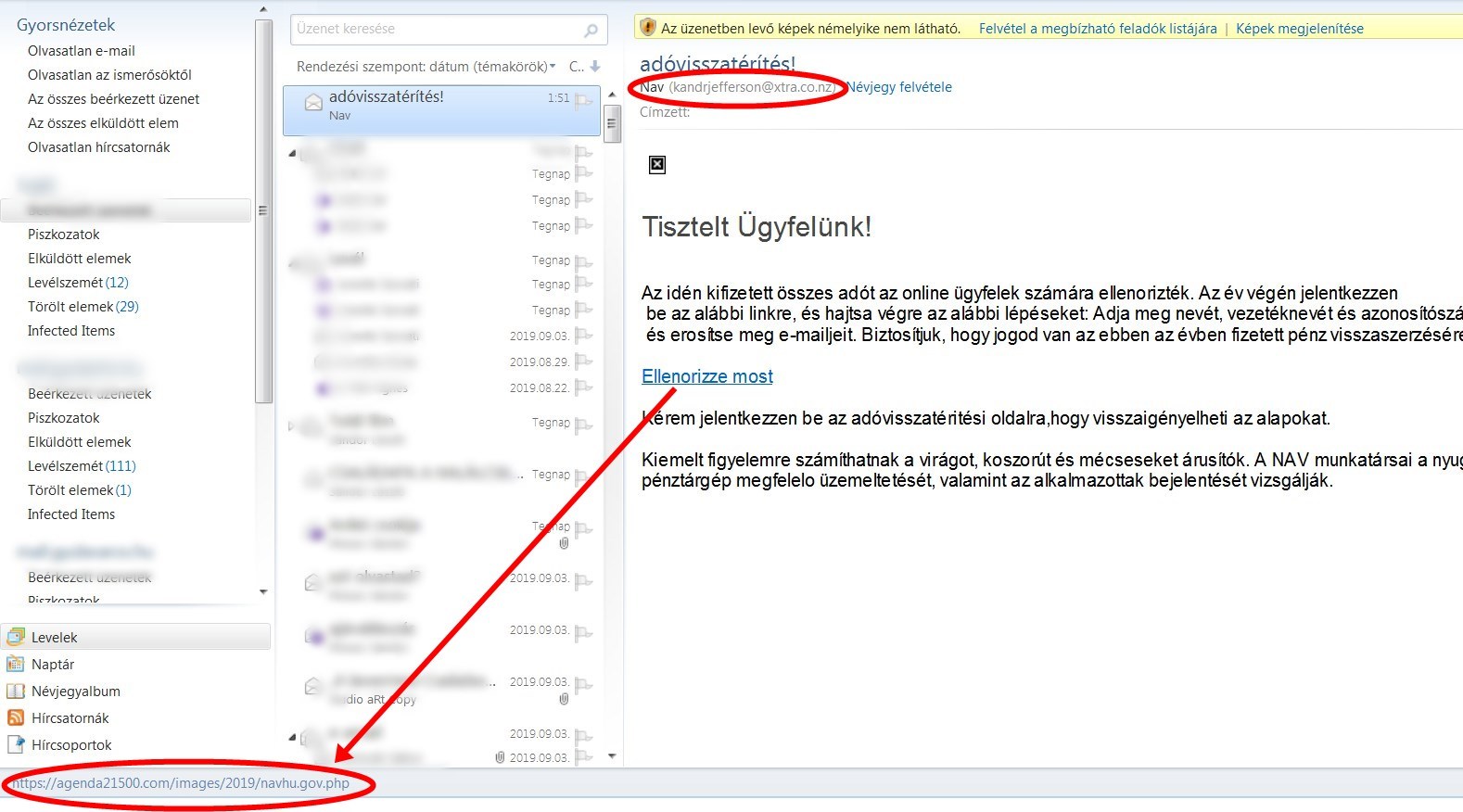The height and width of the screenshot is (812, 1463).
Task: Click the blocked image placeholder icon
Action: click(x=657, y=165)
